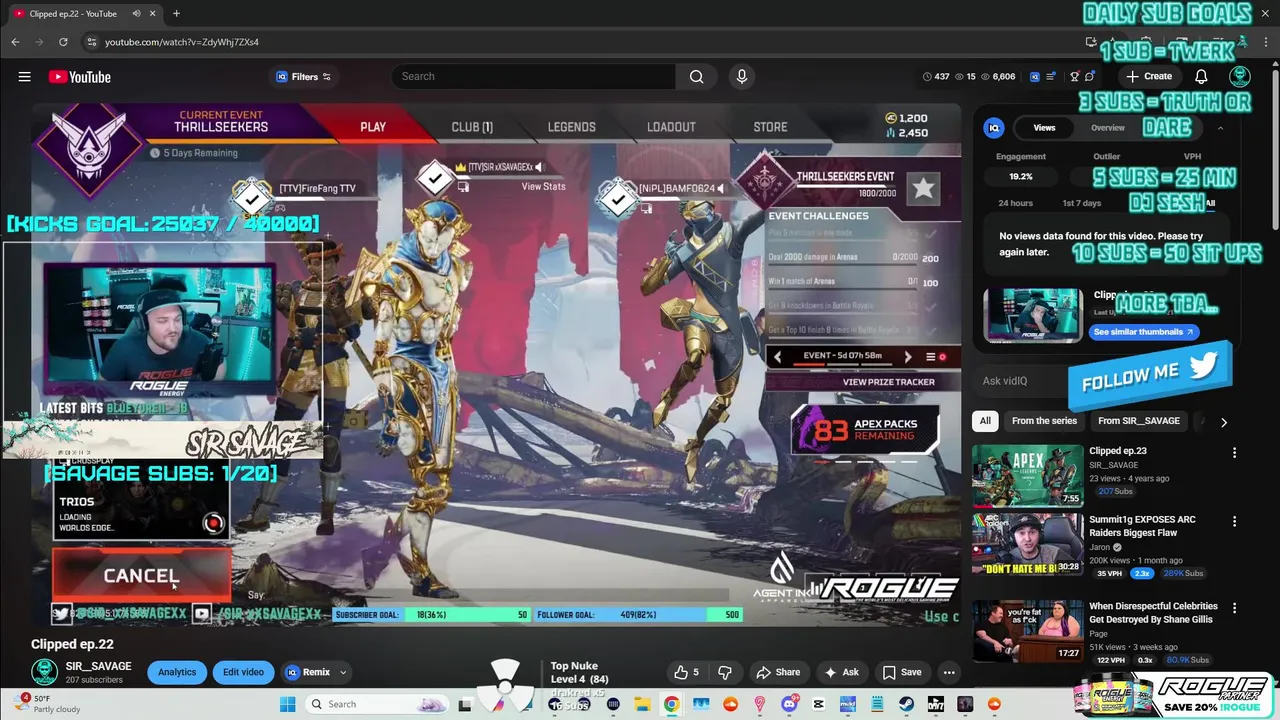Open Discord from the taskbar
Viewport: 1280px width, 720px height.
[788, 704]
